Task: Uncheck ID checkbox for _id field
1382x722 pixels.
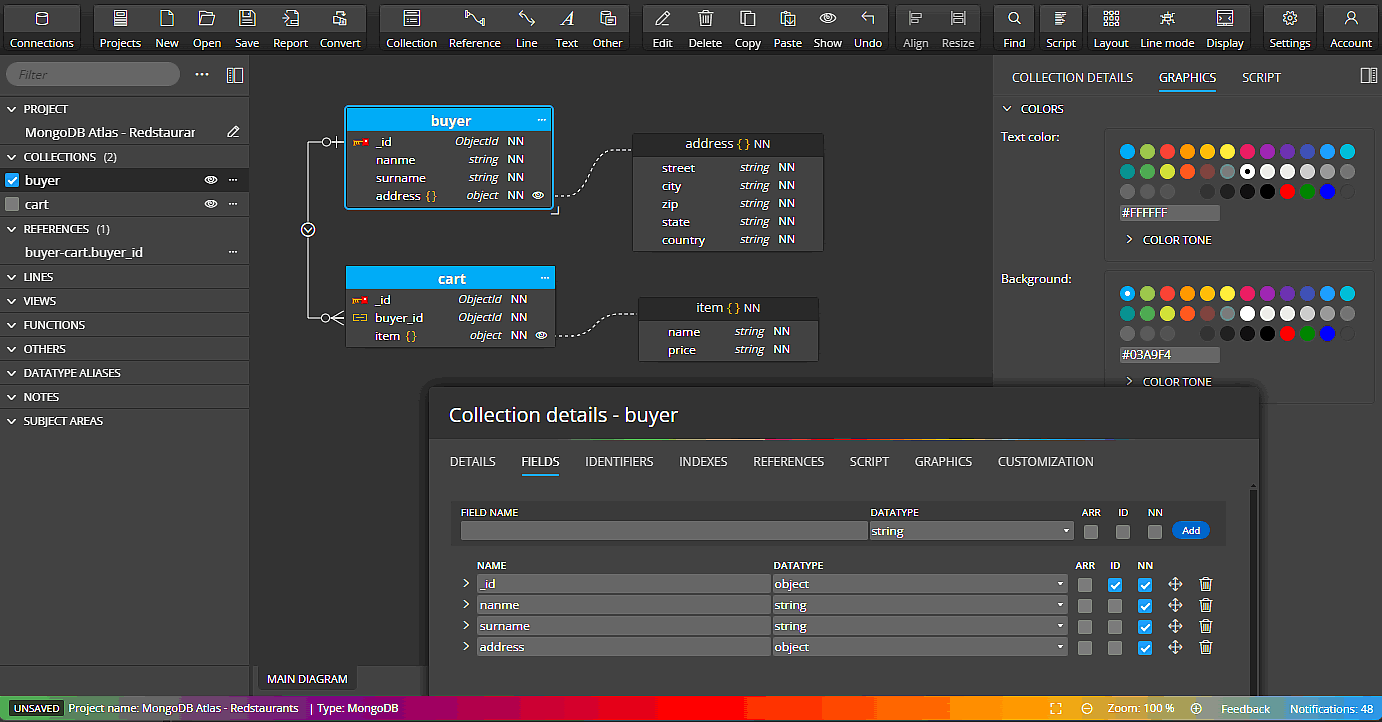Action: pyautogui.click(x=1115, y=584)
